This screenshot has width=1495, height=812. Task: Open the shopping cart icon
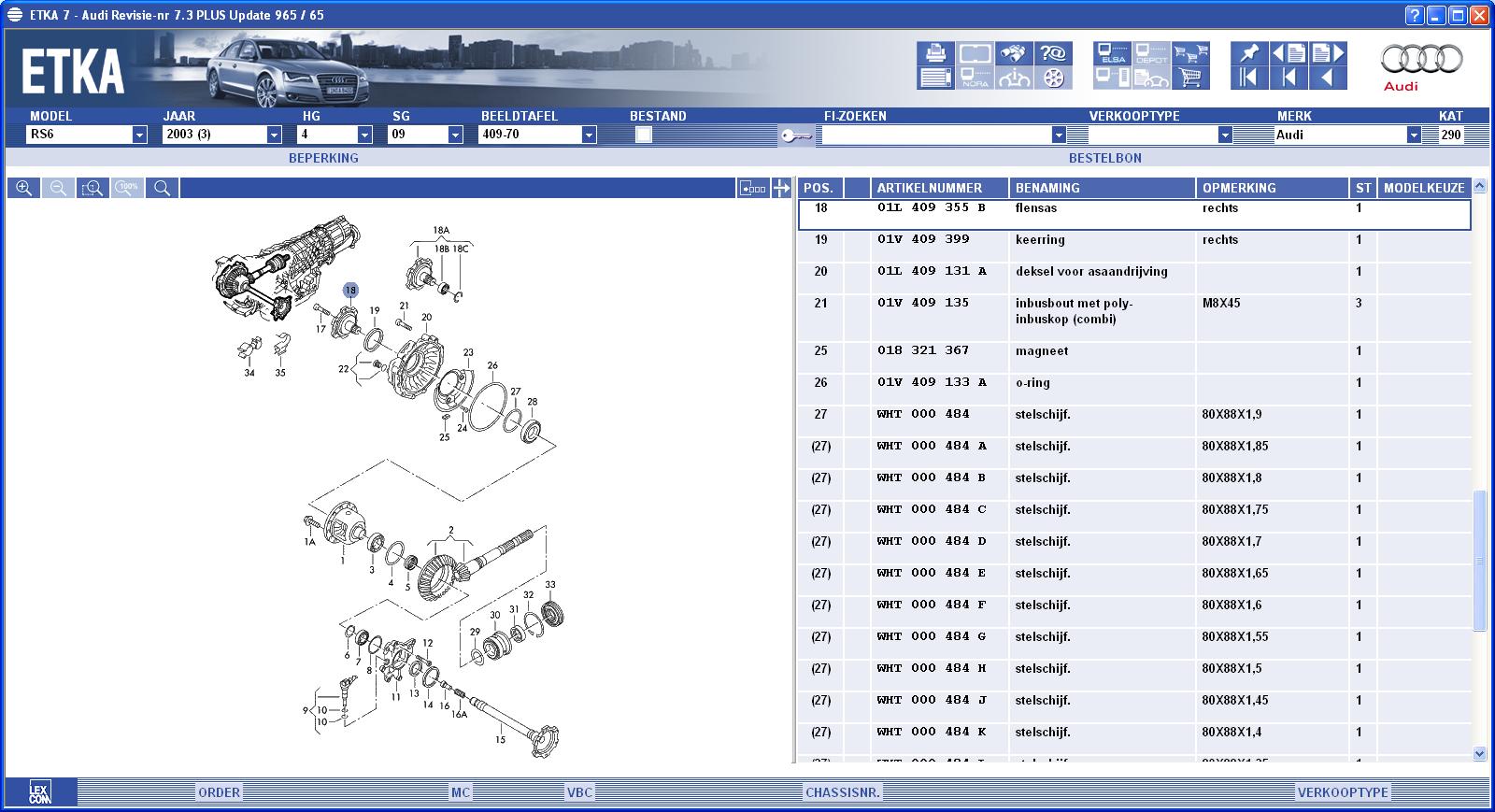click(1190, 78)
